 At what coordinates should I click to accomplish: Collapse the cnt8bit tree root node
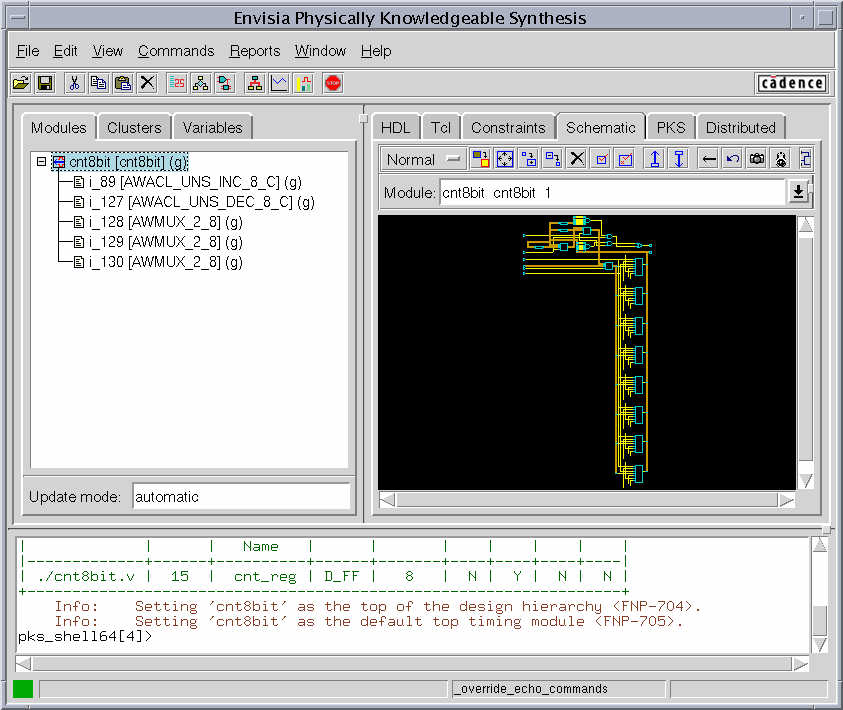pos(41,162)
